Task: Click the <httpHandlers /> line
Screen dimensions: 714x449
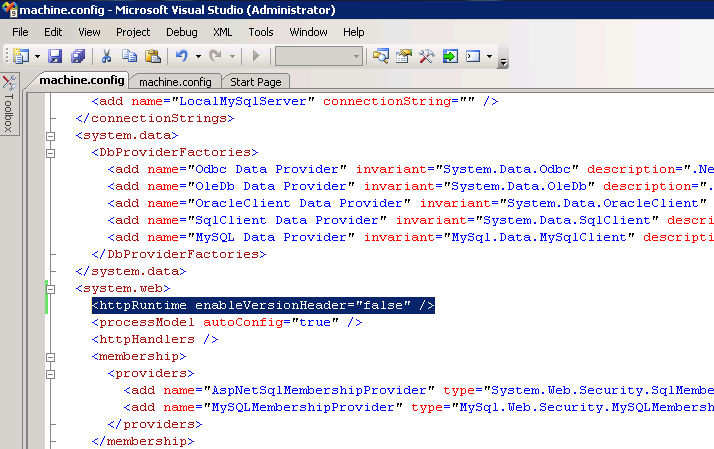Action: 155,339
